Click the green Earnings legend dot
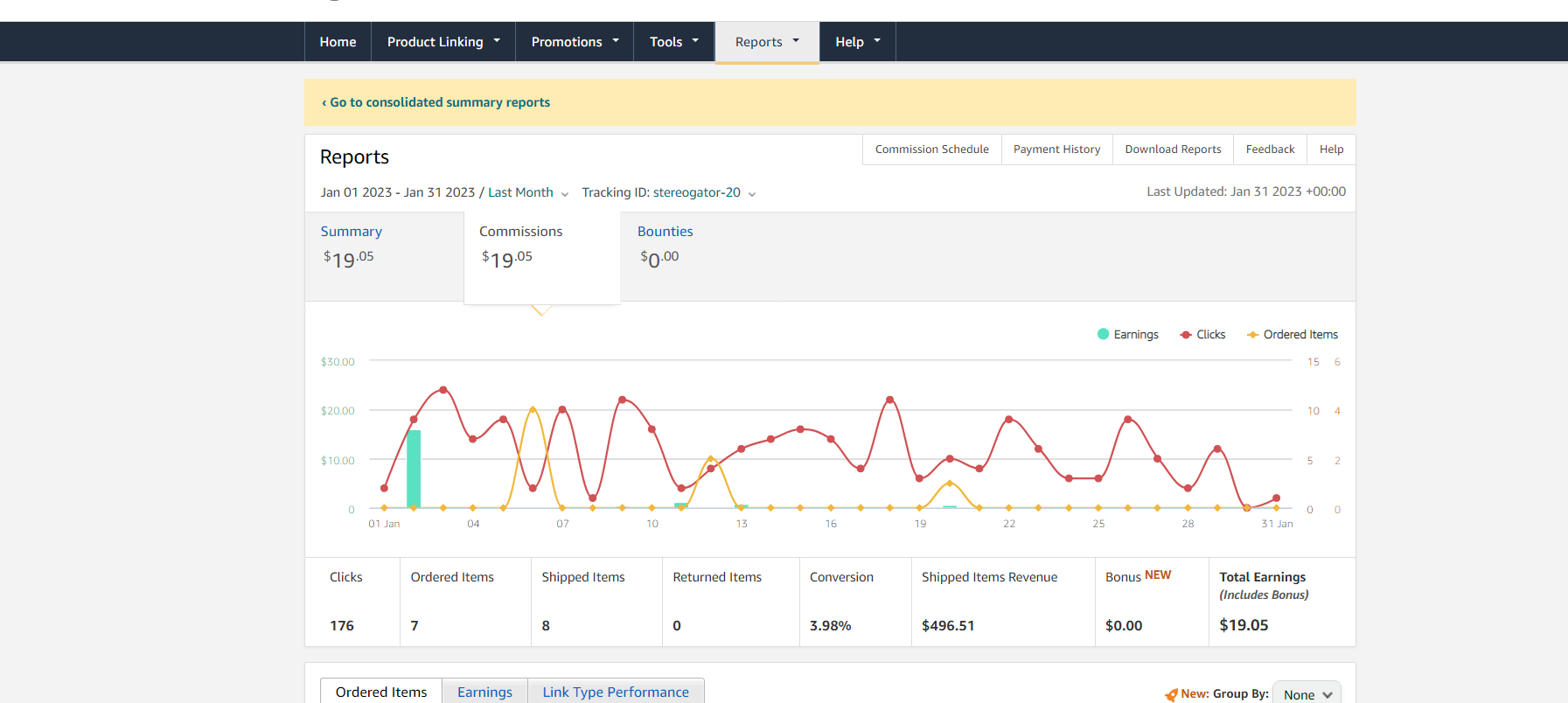 [1103, 334]
